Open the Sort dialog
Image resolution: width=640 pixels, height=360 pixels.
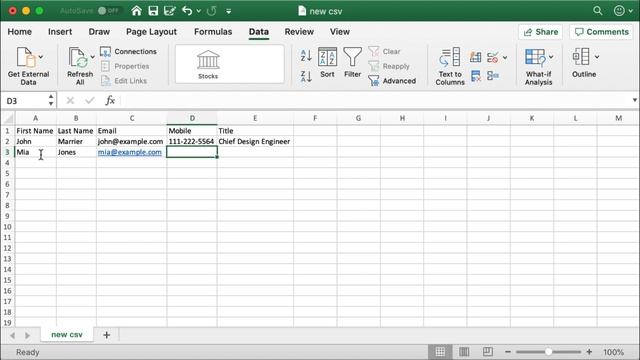[x=327, y=62]
